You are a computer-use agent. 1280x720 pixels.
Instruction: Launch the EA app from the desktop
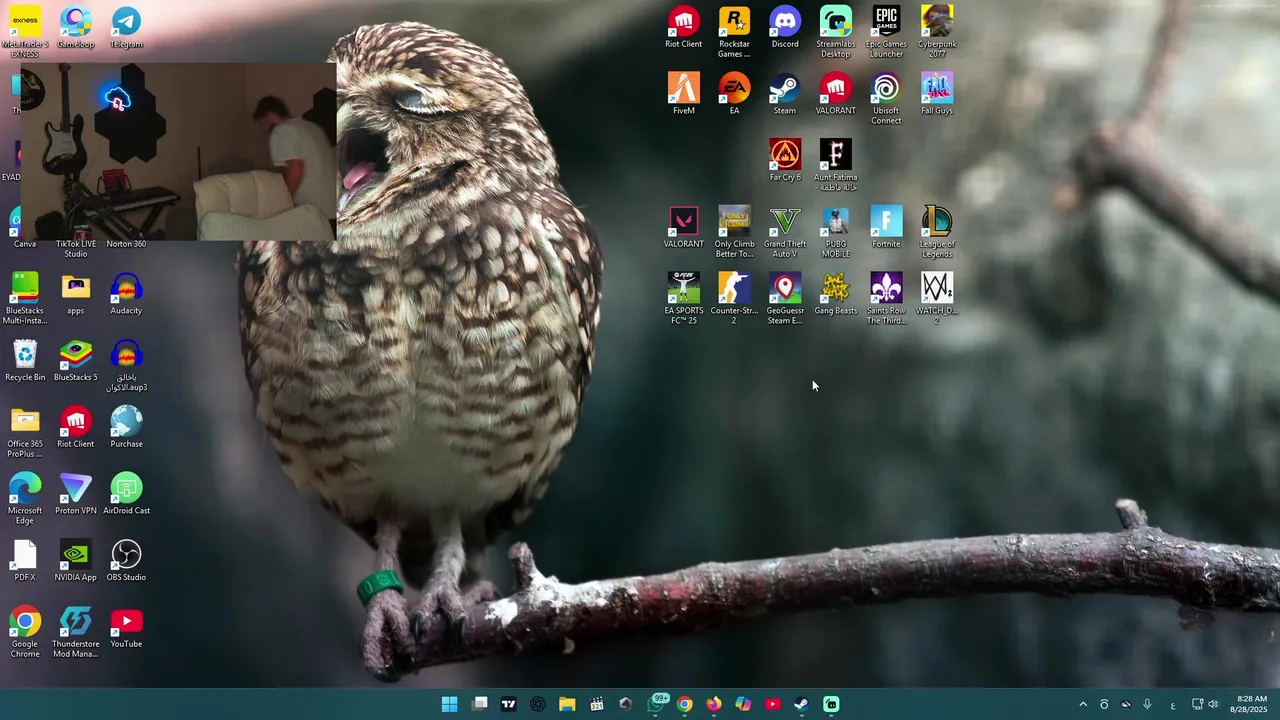coord(734,94)
